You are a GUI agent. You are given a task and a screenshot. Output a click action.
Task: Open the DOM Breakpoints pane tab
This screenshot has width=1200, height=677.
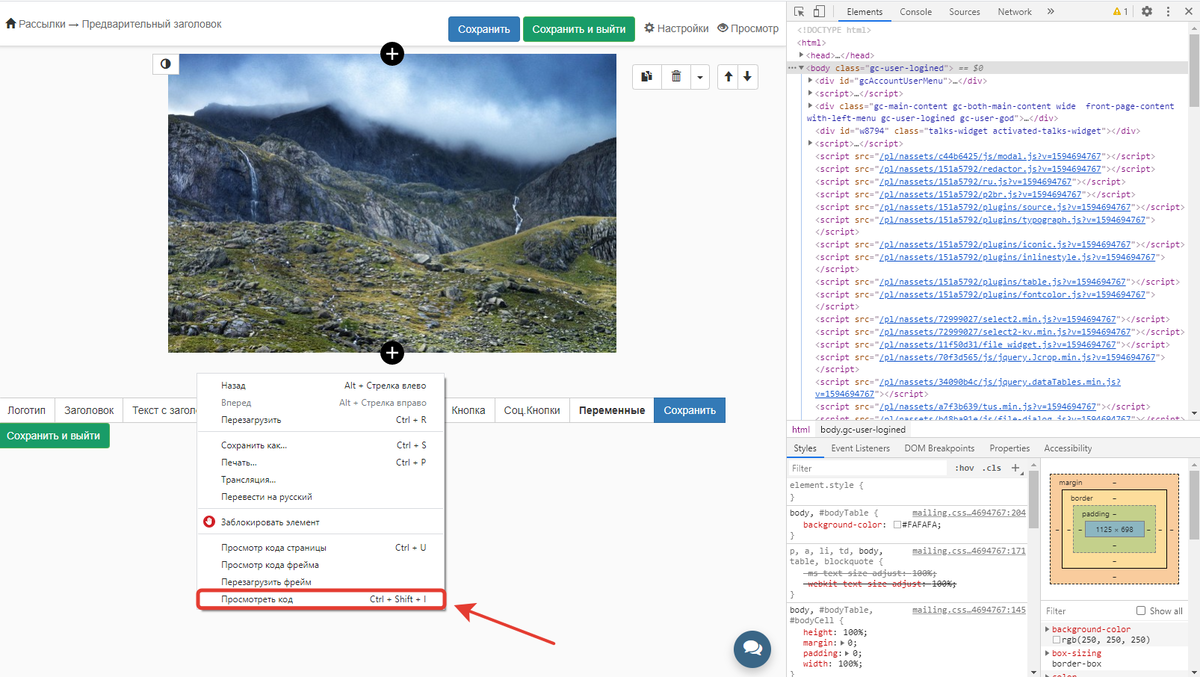(939, 448)
